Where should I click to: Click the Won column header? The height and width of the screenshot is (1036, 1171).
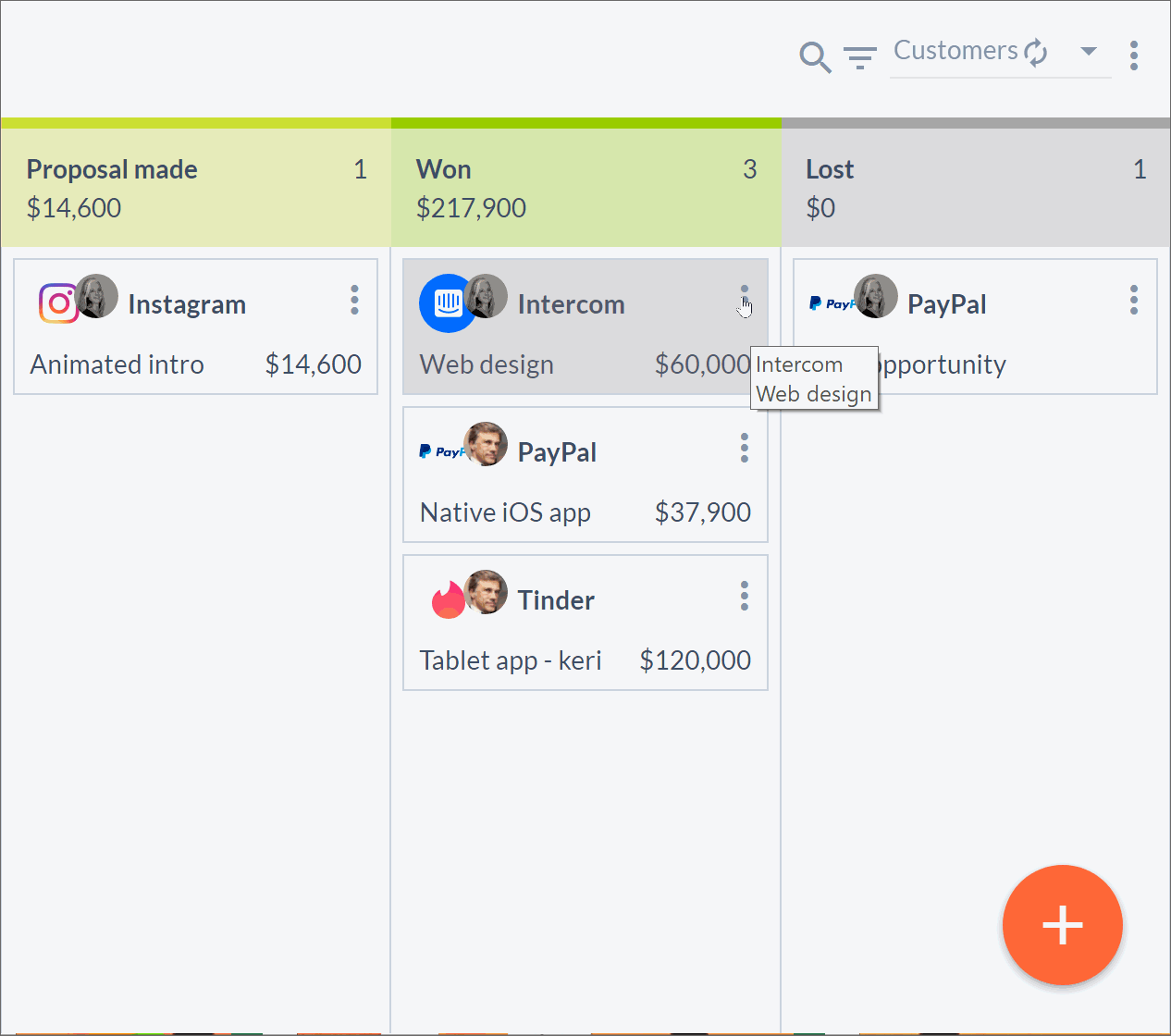[586, 188]
